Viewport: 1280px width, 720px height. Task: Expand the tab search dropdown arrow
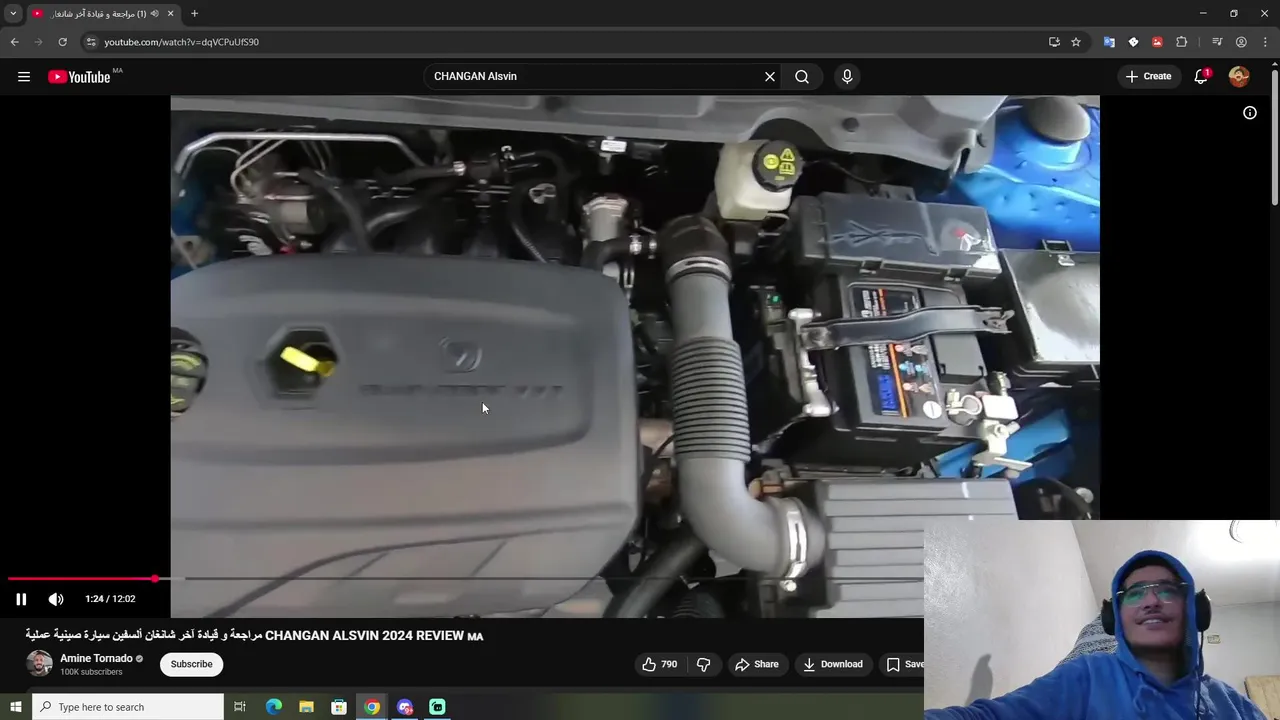[x=13, y=14]
